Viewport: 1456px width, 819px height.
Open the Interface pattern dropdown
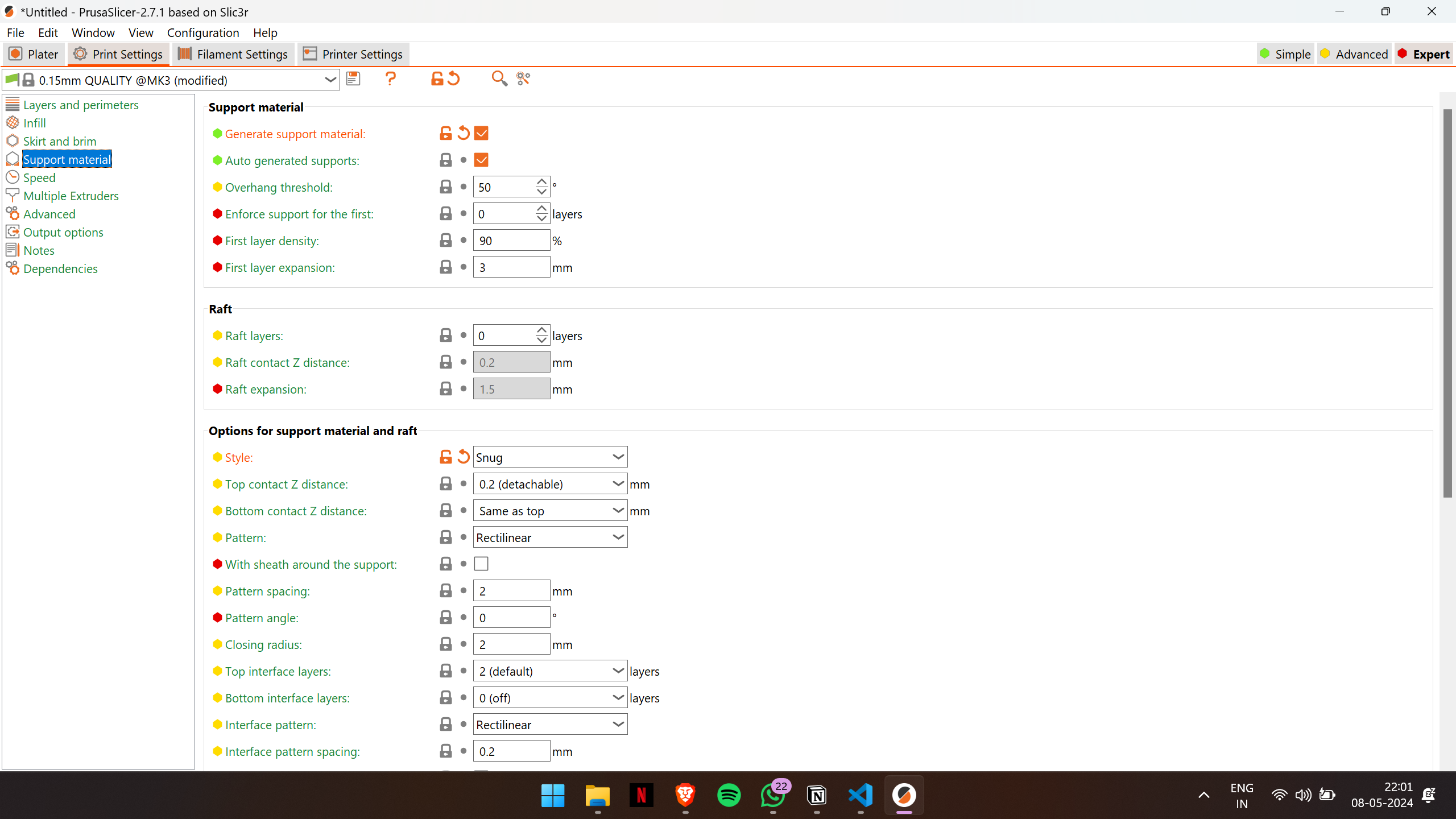pyautogui.click(x=550, y=724)
